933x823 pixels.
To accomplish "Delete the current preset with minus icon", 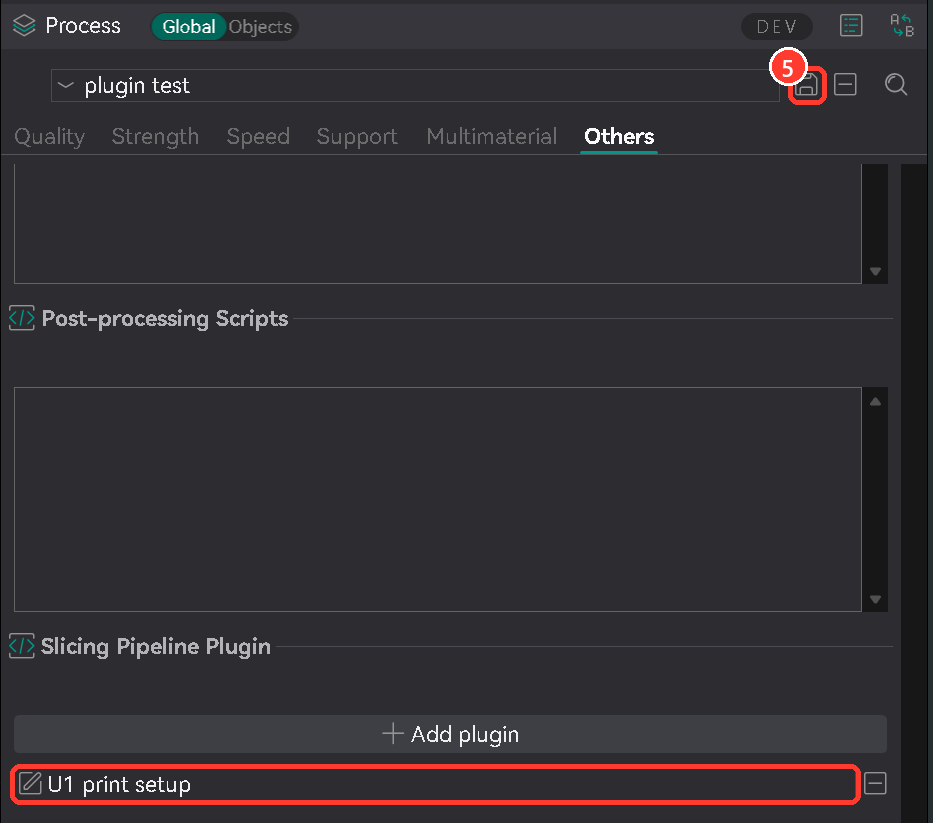I will (x=845, y=85).
